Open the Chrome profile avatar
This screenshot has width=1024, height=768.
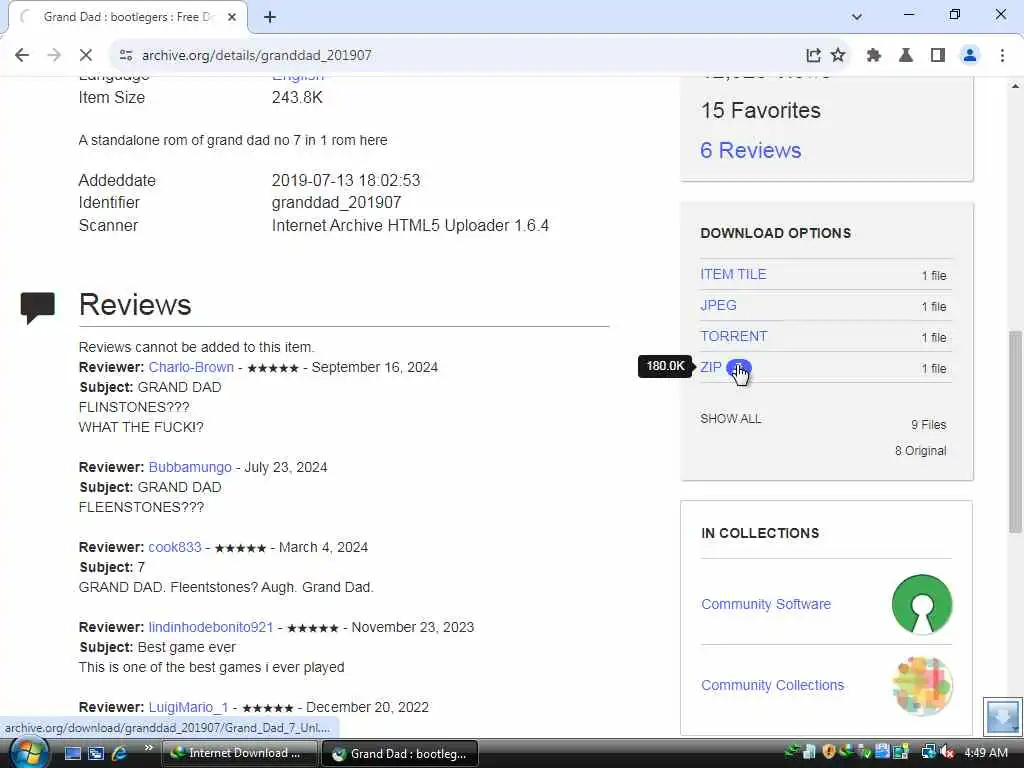pos(970,56)
